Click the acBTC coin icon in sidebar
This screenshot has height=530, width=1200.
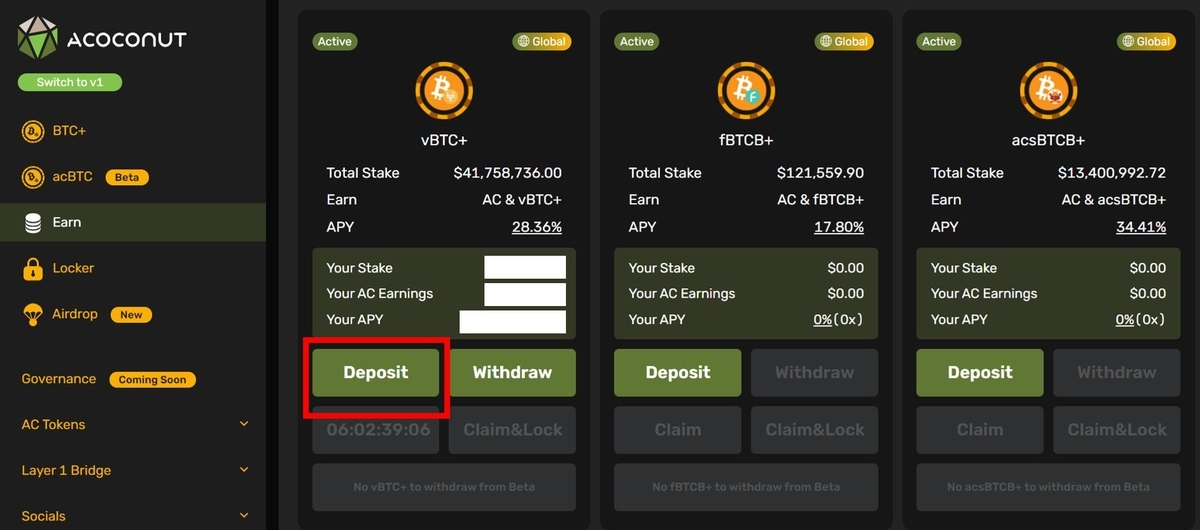[33, 177]
